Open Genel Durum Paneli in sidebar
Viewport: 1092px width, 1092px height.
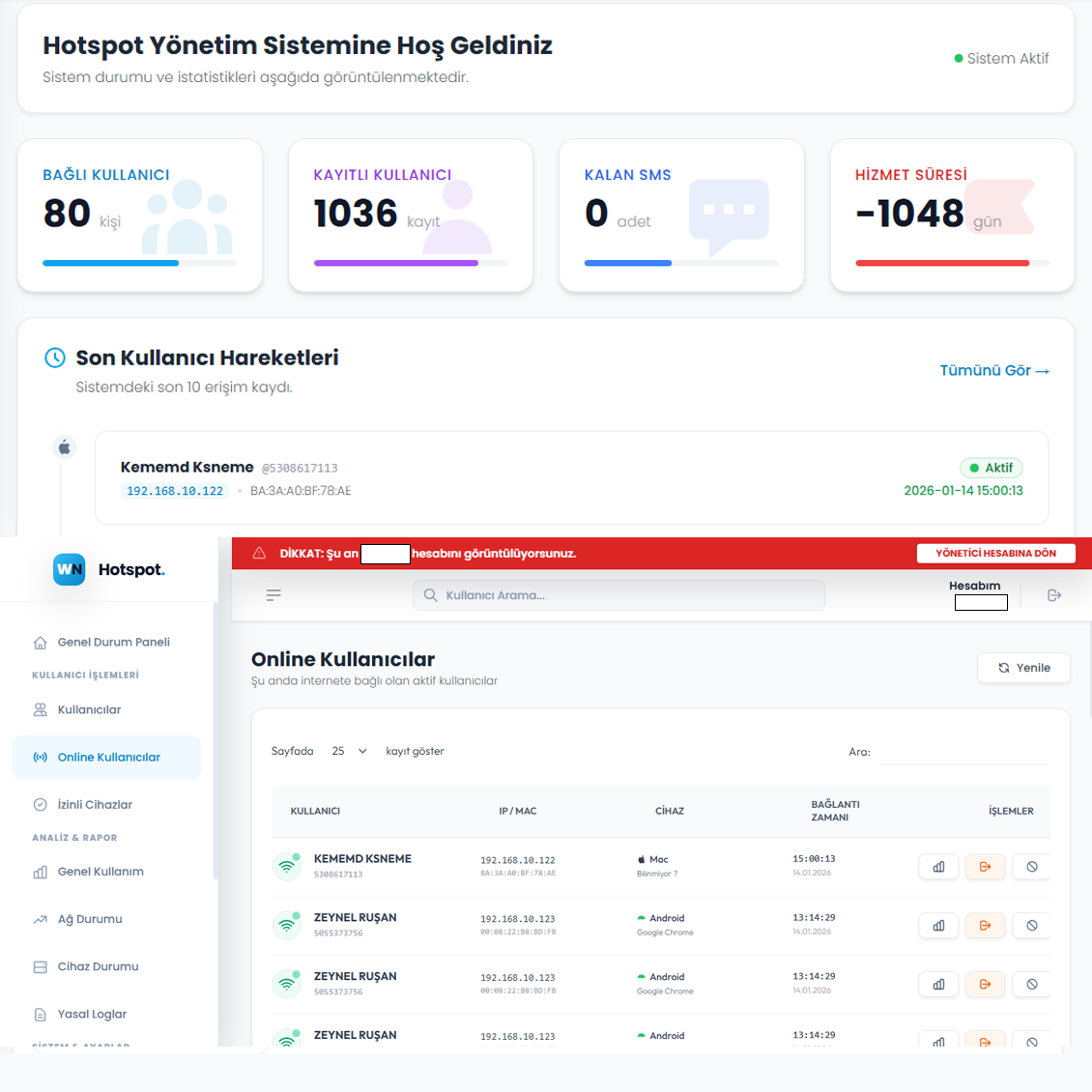[x=113, y=642]
